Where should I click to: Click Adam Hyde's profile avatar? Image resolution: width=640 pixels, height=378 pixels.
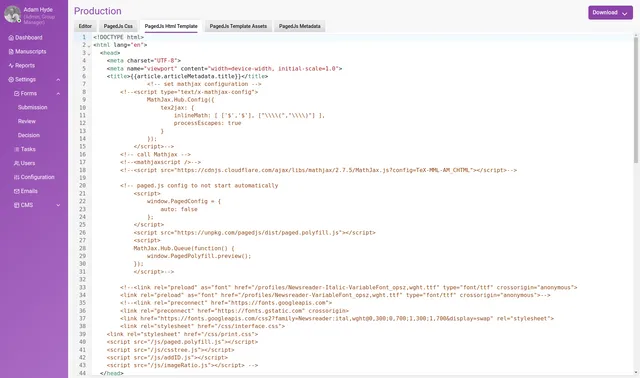pos(12,14)
